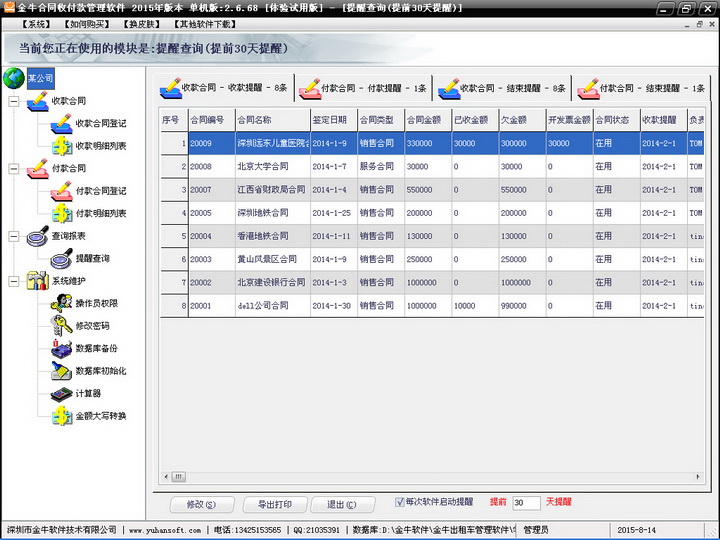Click the 990000 owed amount cell
Viewport: 720px width, 540px height.
[x=522, y=306]
